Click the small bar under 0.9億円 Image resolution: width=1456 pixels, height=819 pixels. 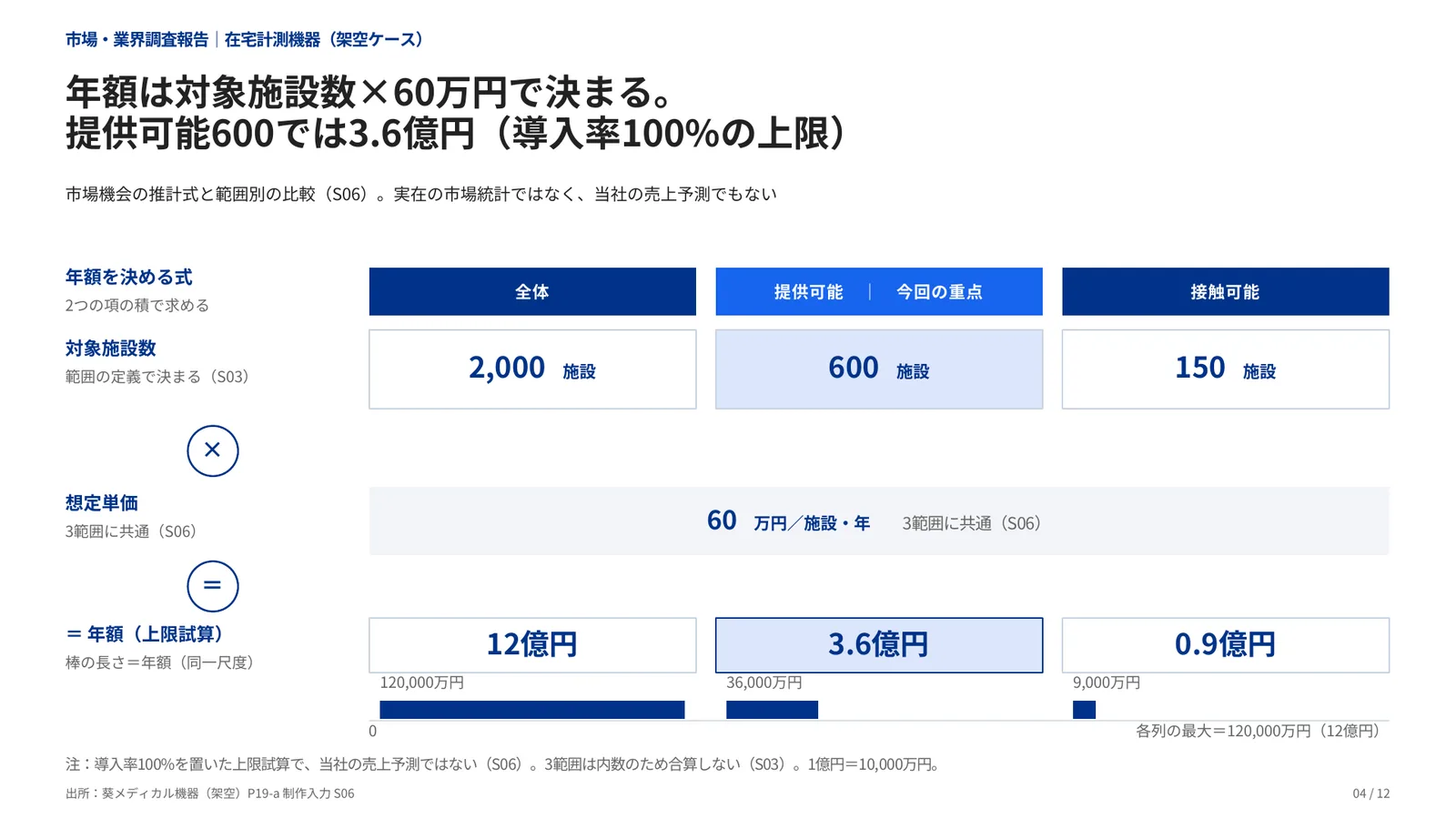point(1084,710)
